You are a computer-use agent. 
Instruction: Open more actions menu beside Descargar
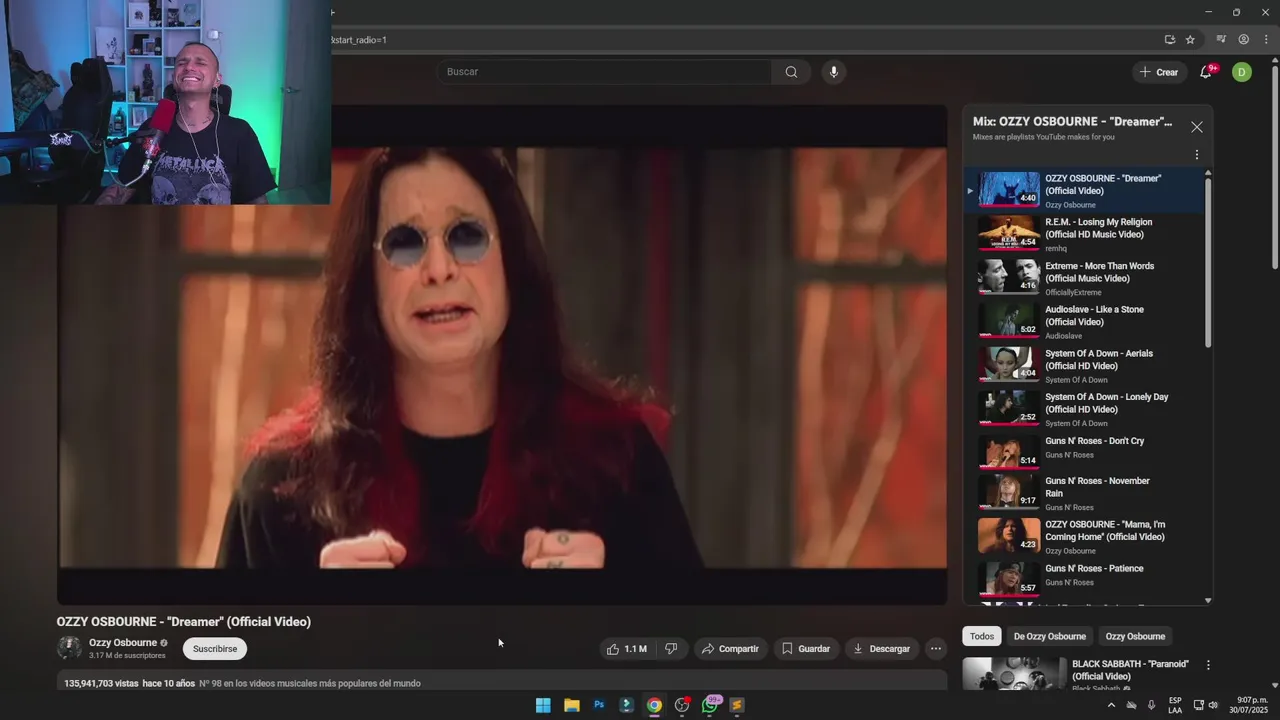point(935,649)
